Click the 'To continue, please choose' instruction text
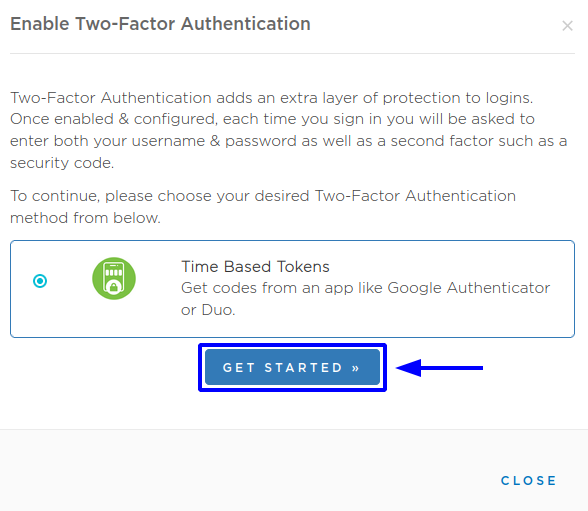Image resolution: width=588 pixels, height=511 pixels. click(263, 207)
